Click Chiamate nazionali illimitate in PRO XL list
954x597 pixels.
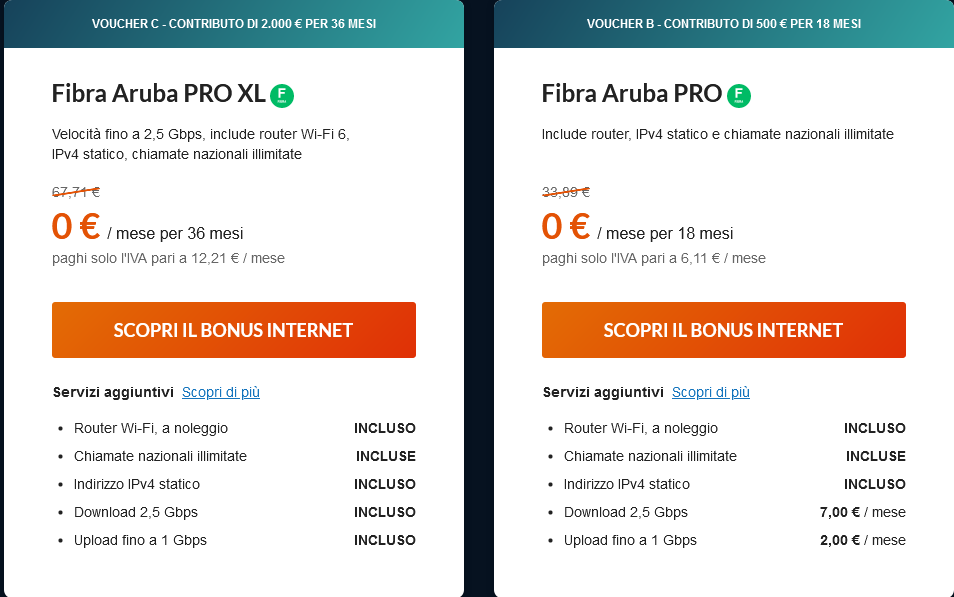click(x=160, y=456)
